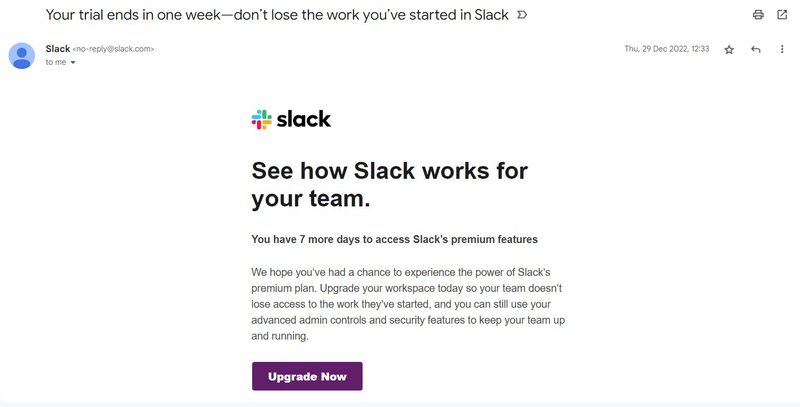Print this Slack email
The width and height of the screenshot is (800, 407).
(758, 15)
